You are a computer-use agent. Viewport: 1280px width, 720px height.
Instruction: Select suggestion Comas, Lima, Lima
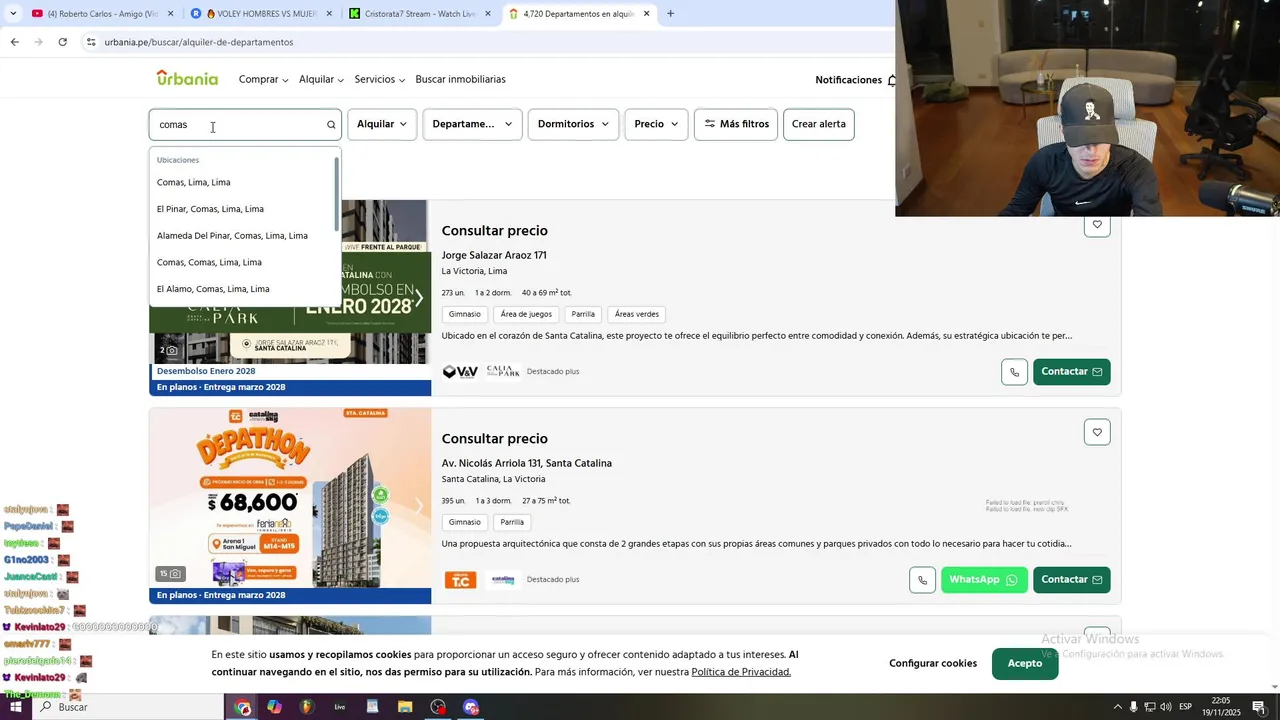click(193, 182)
